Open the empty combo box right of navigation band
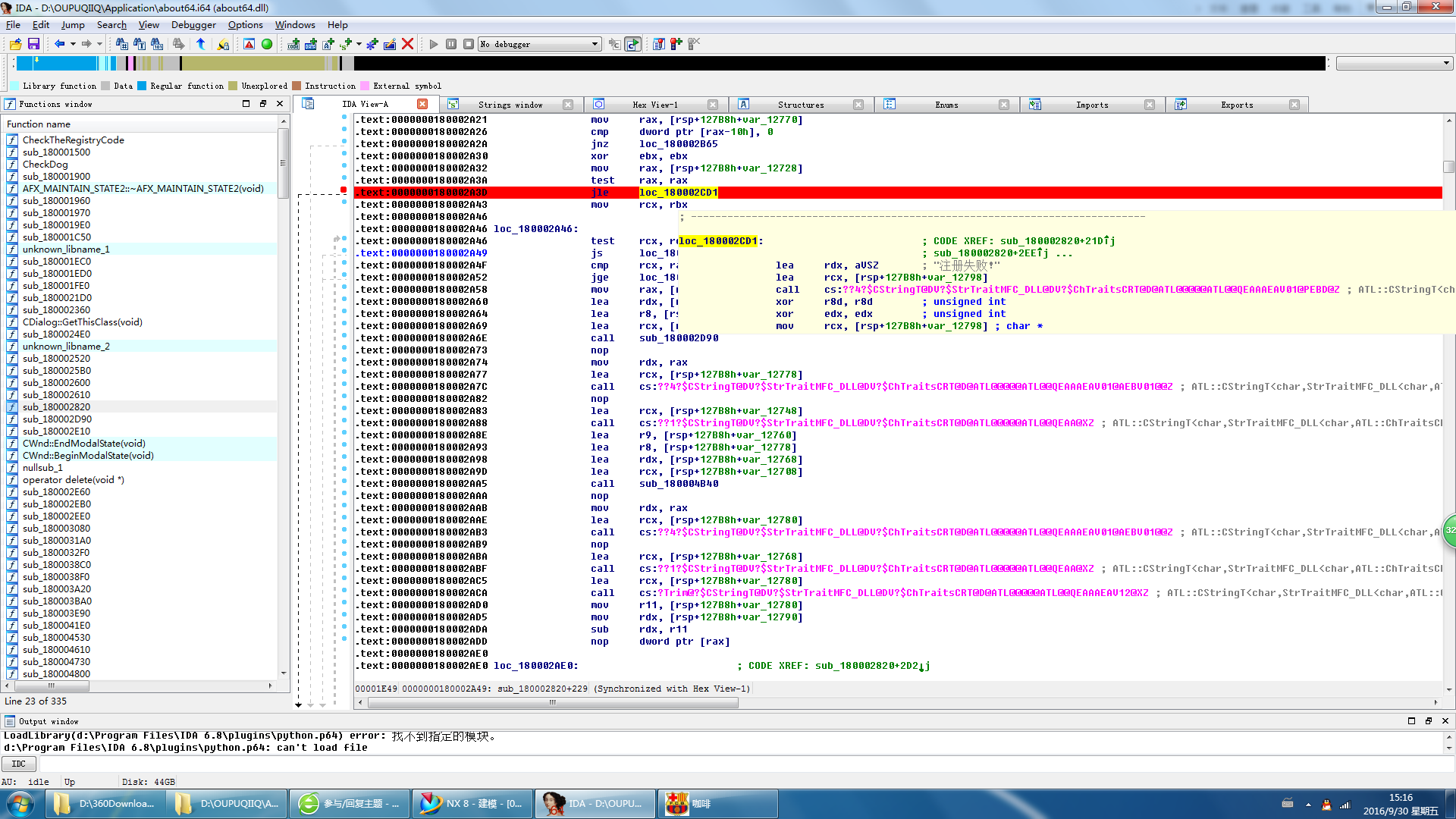This screenshot has height=819, width=1456. (1395, 64)
